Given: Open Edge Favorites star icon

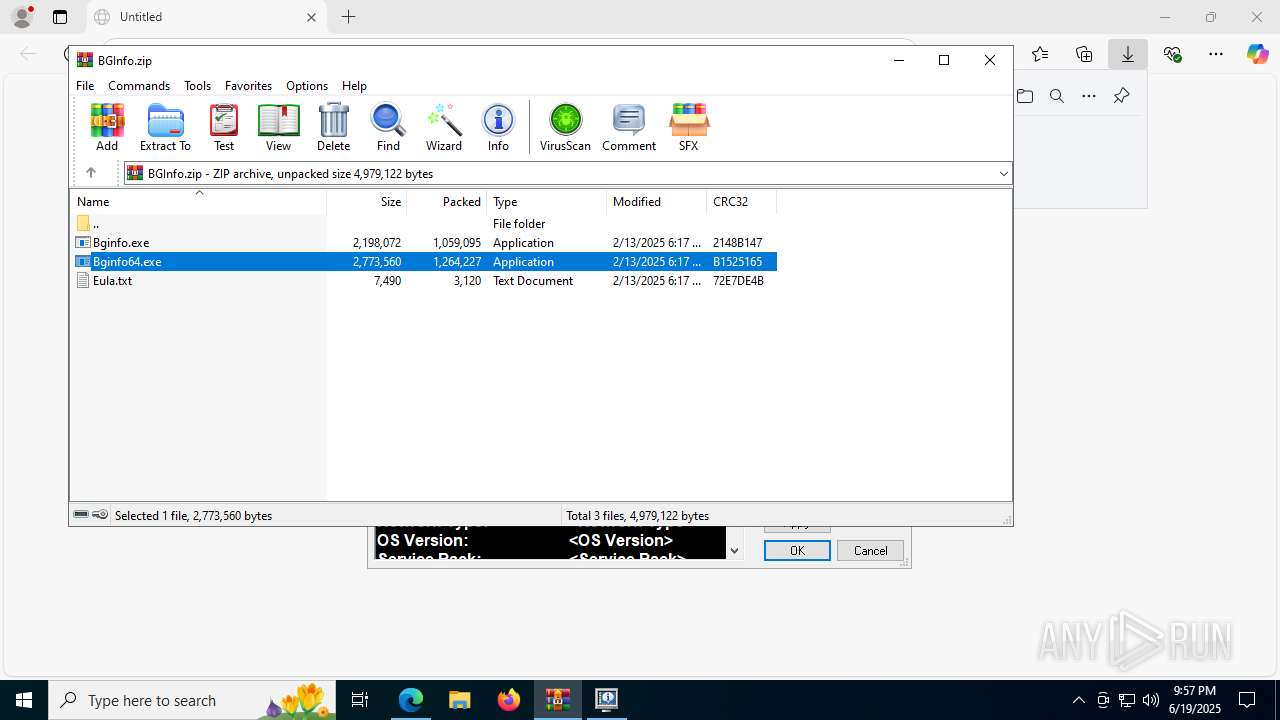Looking at the screenshot, I should coord(1040,54).
